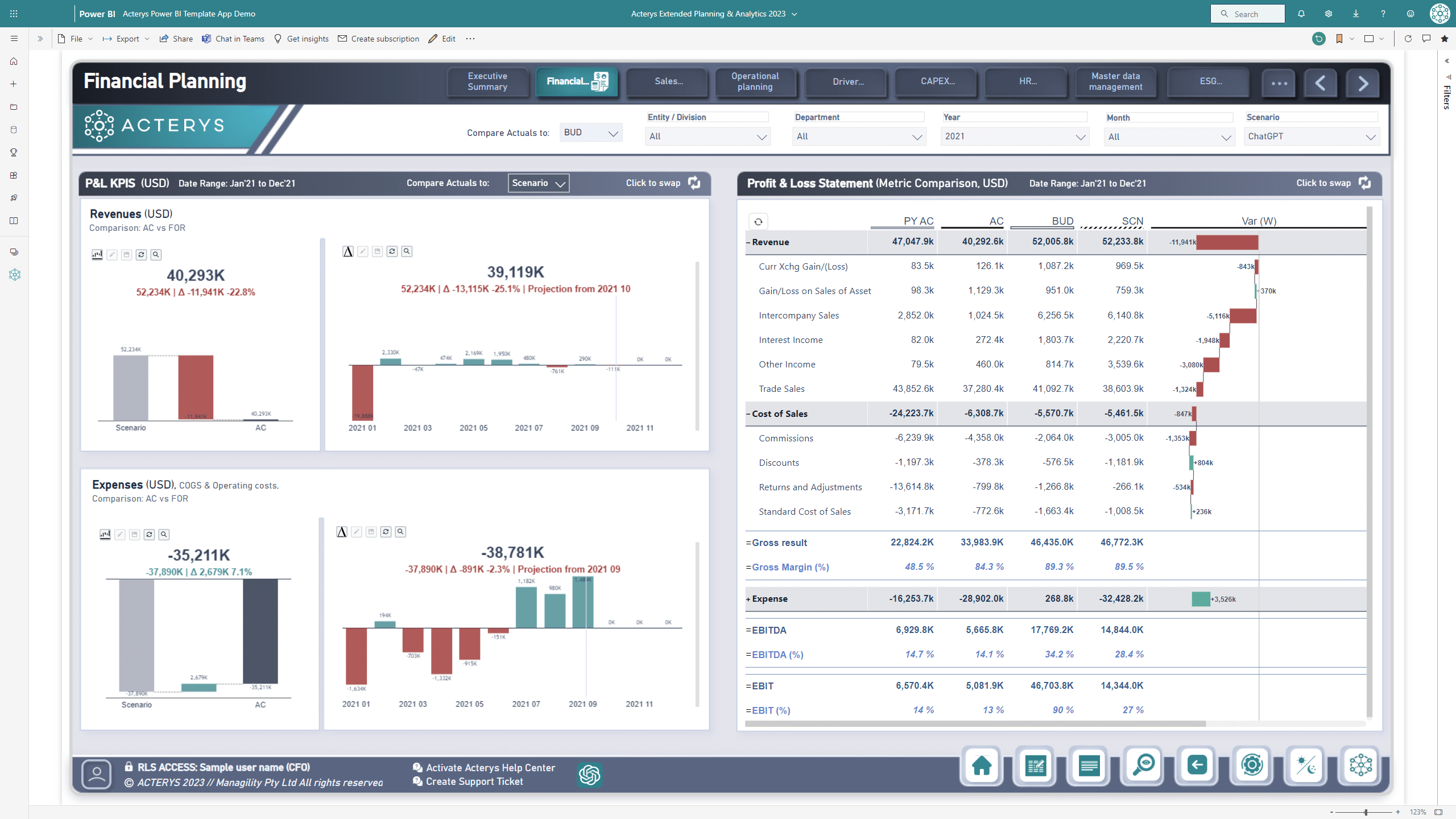Switch to Master data management tab
The width and height of the screenshot is (1456, 819).
(x=1115, y=81)
